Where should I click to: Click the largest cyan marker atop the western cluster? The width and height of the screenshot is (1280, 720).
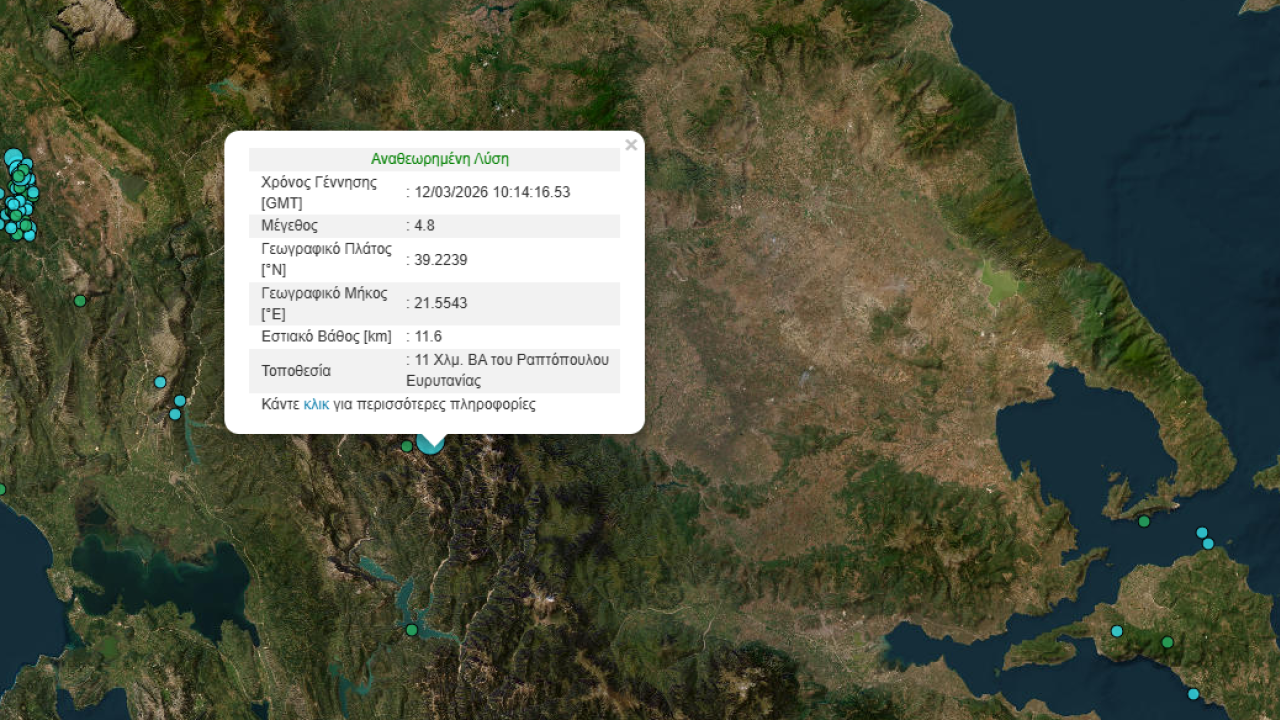click(x=13, y=157)
